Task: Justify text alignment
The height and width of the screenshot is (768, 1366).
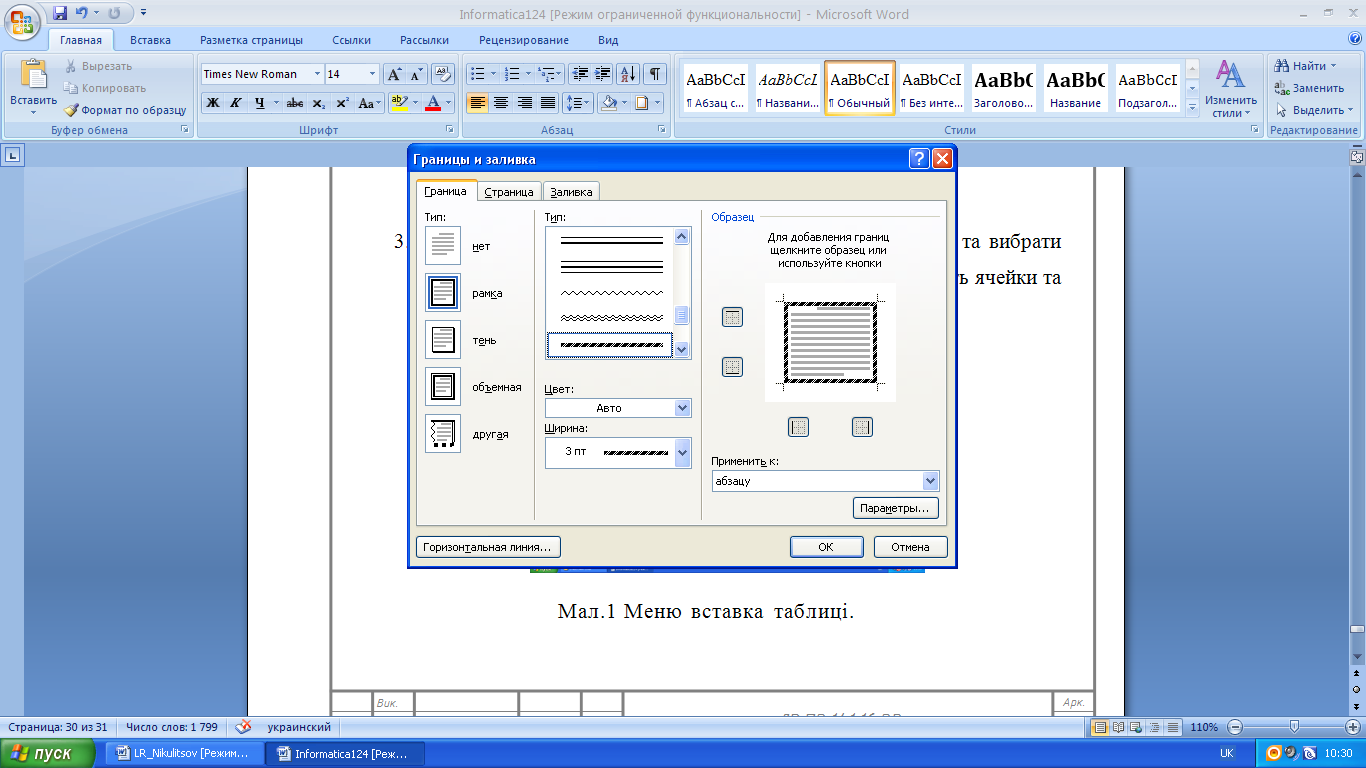Action: 548,103
